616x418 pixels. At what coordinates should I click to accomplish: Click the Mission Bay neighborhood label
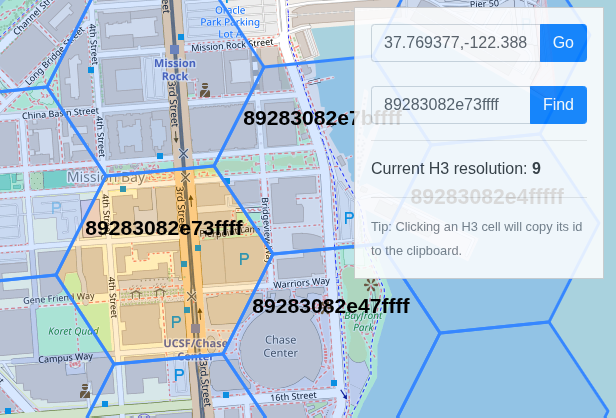tap(106, 177)
